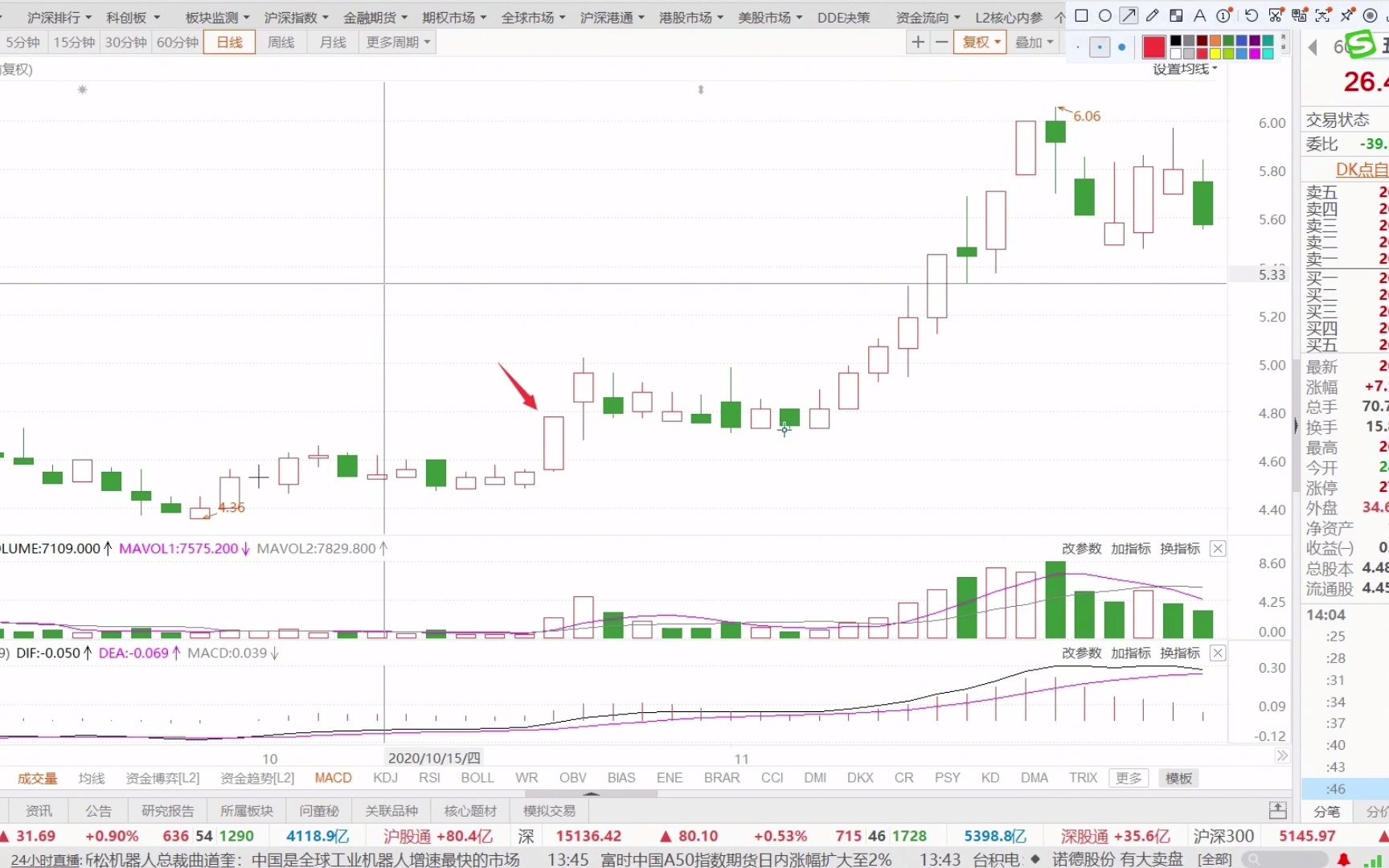Pick the orange color swatch
This screenshot has height=868, width=1389.
point(1215,41)
